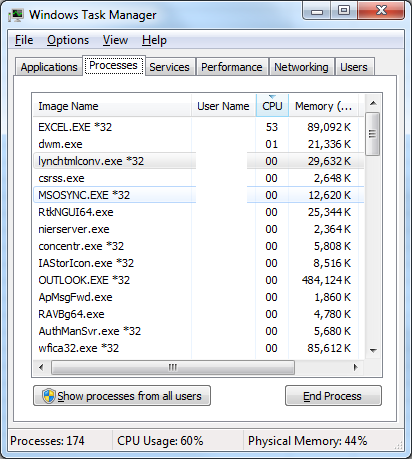Open the File menu
This screenshot has height=459, width=412.
coord(24,40)
